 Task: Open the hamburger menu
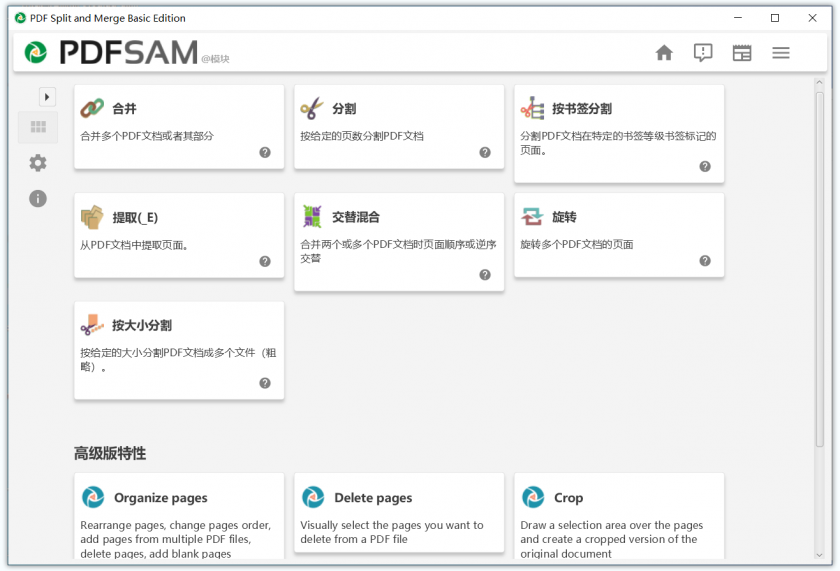click(781, 52)
